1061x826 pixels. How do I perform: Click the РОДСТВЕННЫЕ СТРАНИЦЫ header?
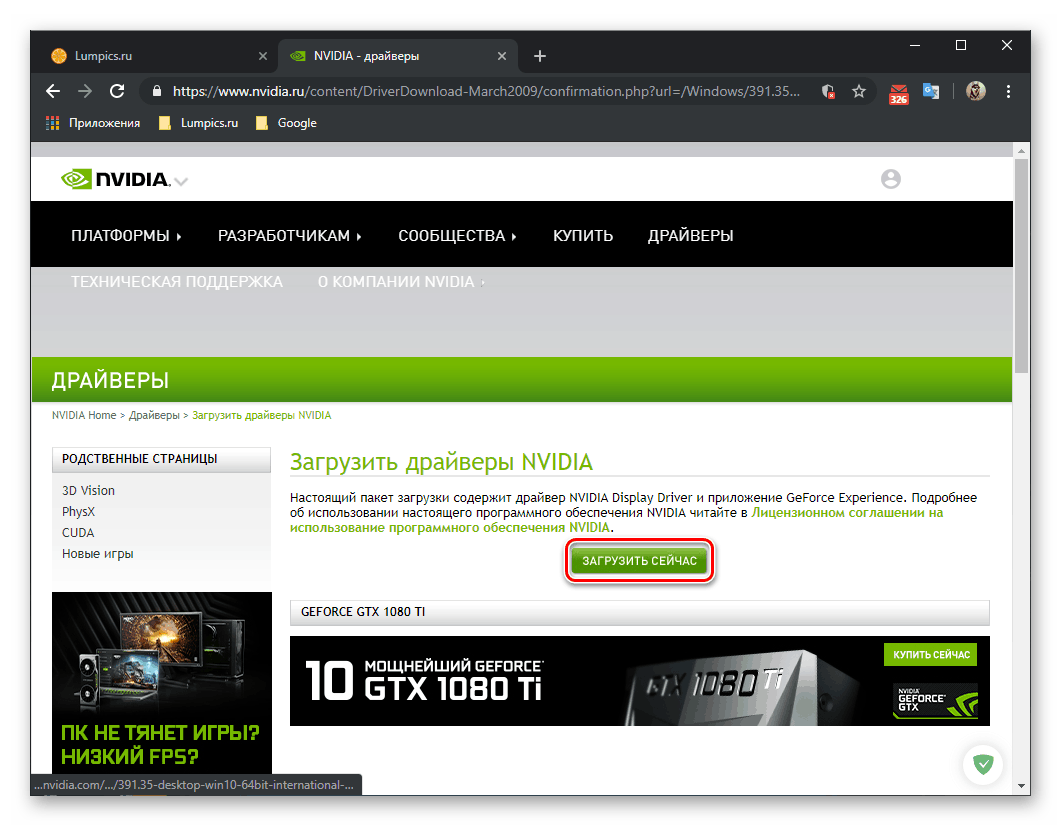pos(161,459)
